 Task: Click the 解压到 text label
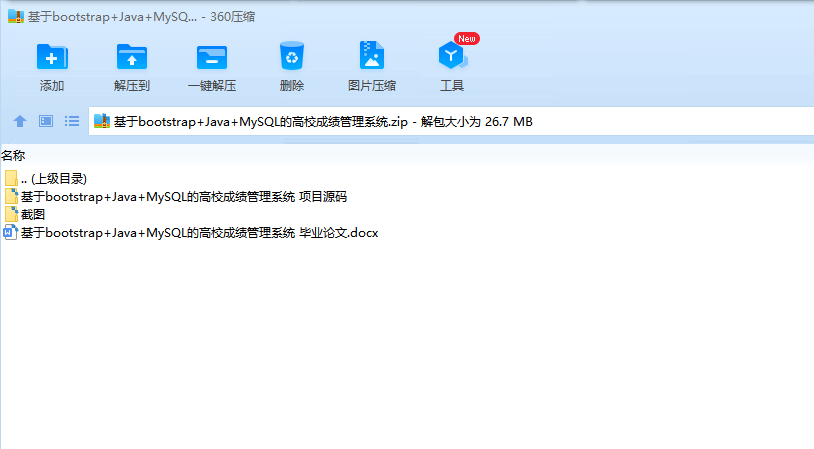pyautogui.click(x=132, y=86)
